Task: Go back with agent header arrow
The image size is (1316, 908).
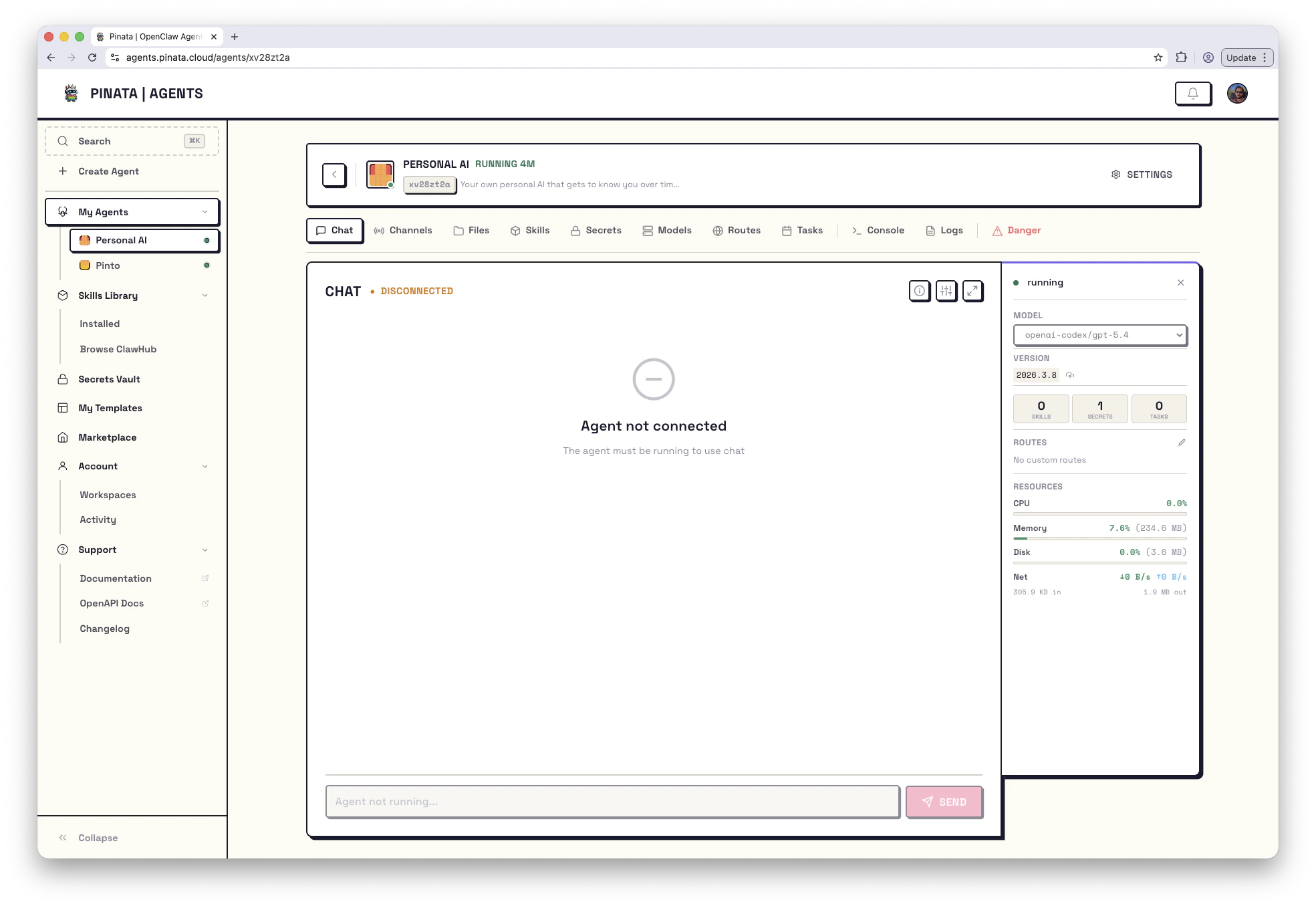Action: 334,175
